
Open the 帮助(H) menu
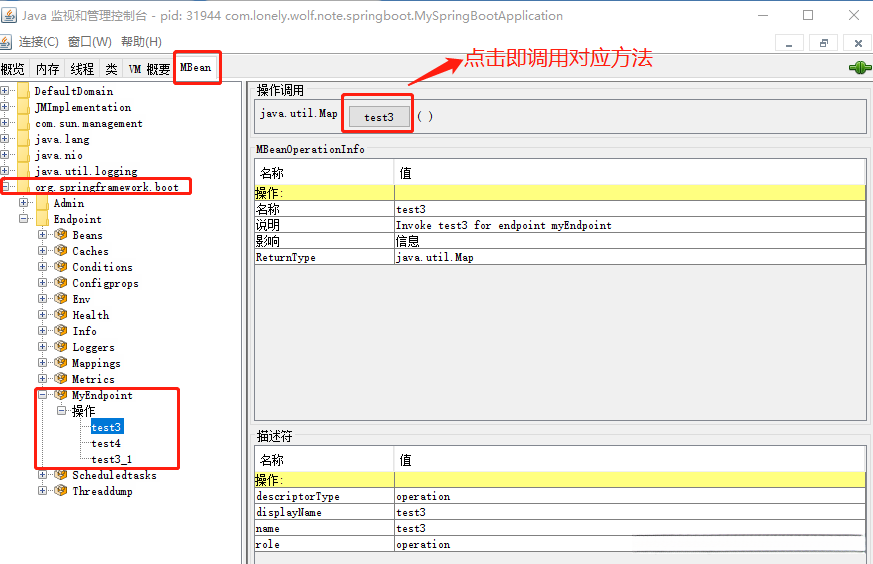[141, 42]
